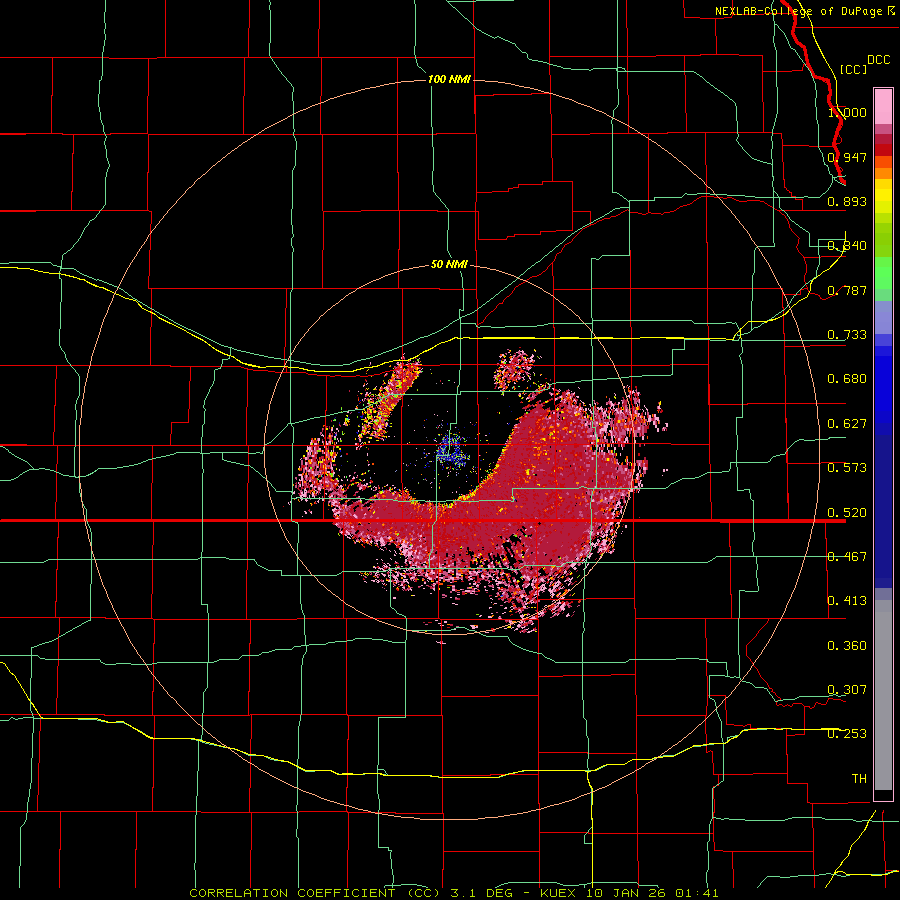
Task: Click the 0.840 color scale value
Action: [x=847, y=246]
